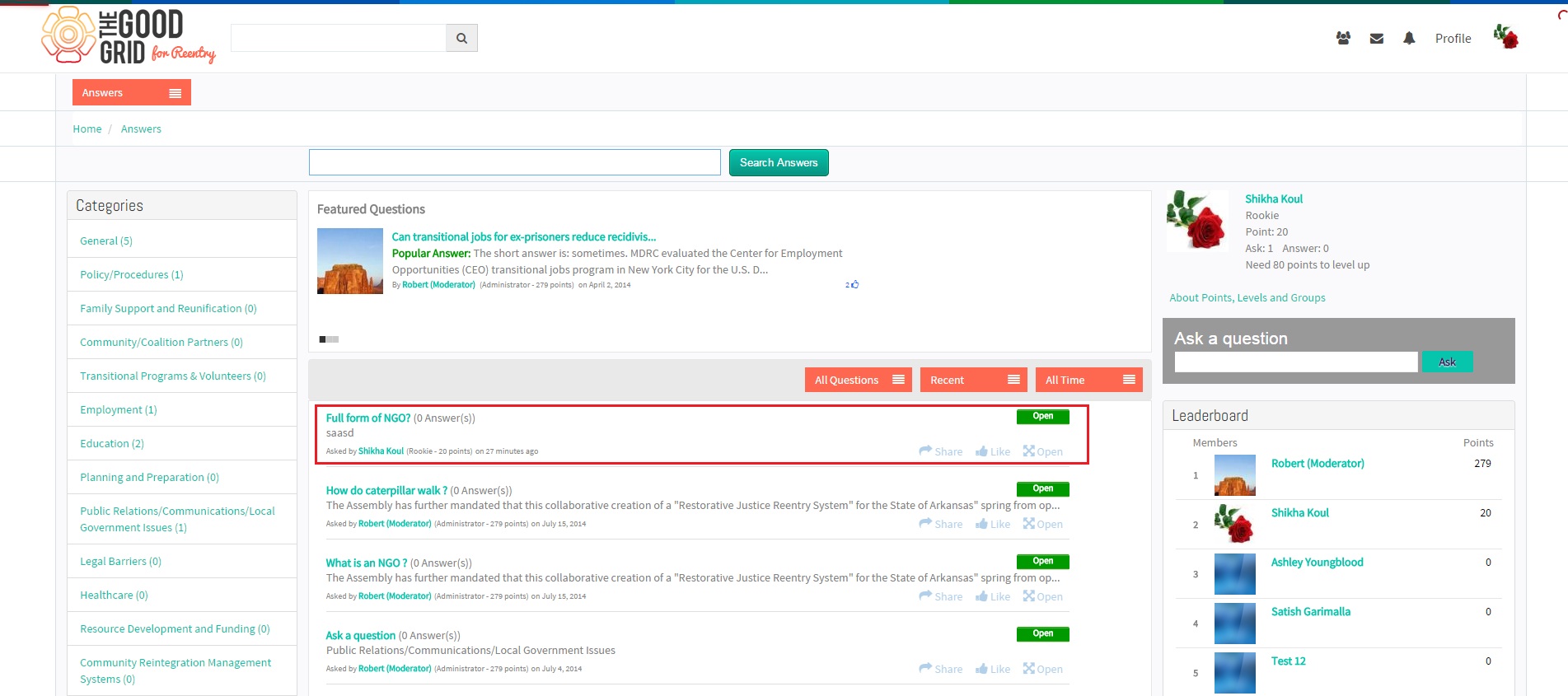Open 'Full form of NGO?' question title
The image size is (1568, 696).
[x=368, y=418]
